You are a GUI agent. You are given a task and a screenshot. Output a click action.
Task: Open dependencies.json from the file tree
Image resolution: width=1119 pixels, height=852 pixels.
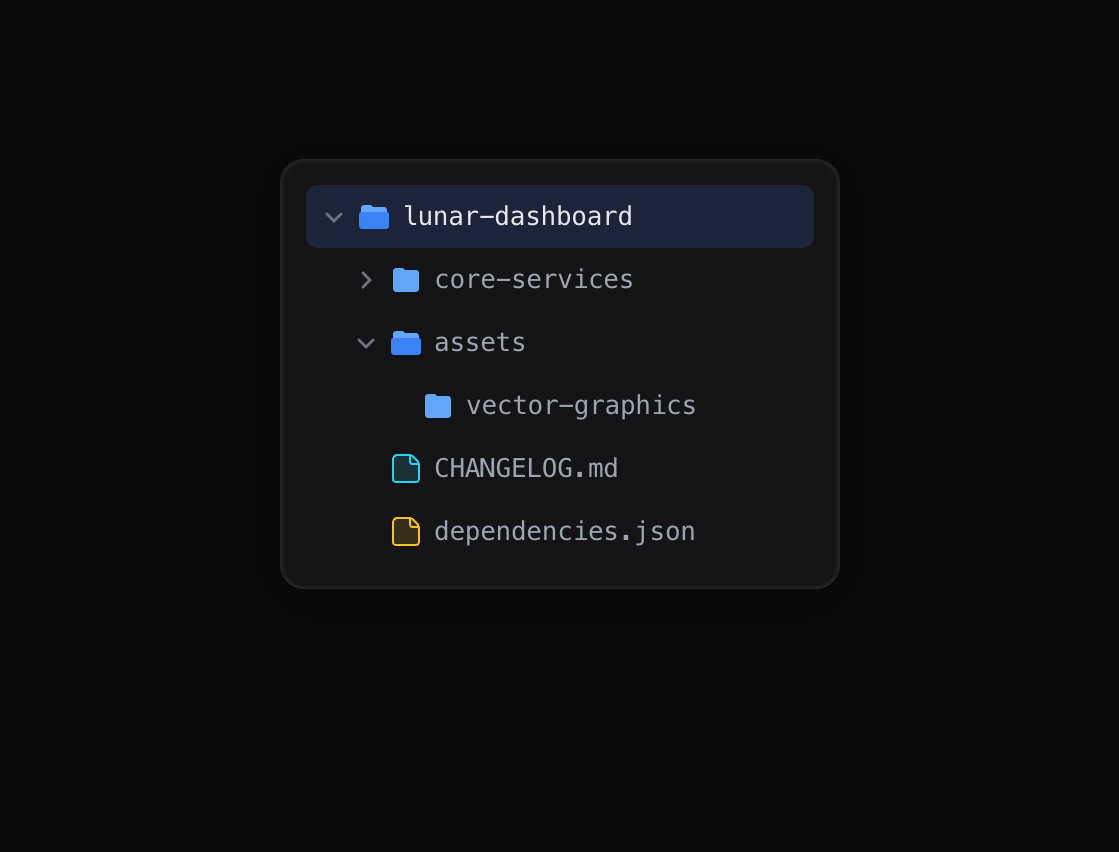coord(565,531)
